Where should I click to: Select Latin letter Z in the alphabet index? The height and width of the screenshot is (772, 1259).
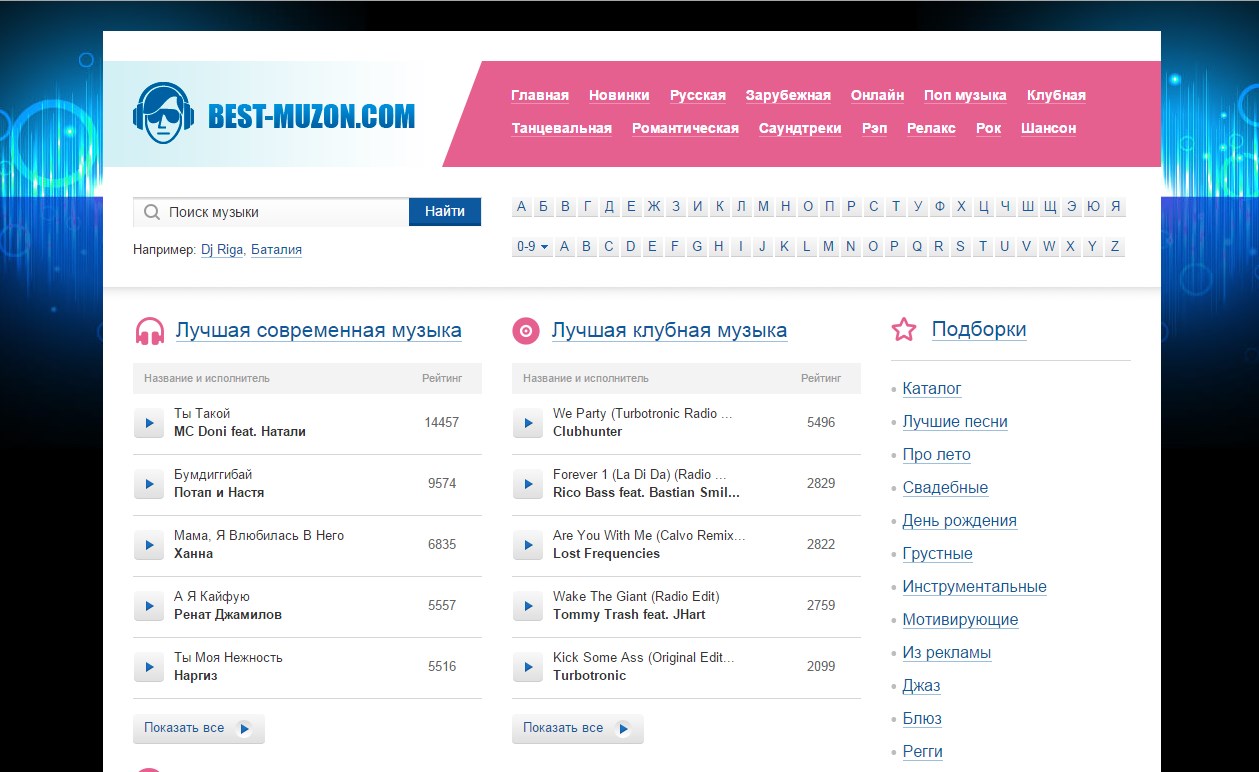(x=1114, y=247)
